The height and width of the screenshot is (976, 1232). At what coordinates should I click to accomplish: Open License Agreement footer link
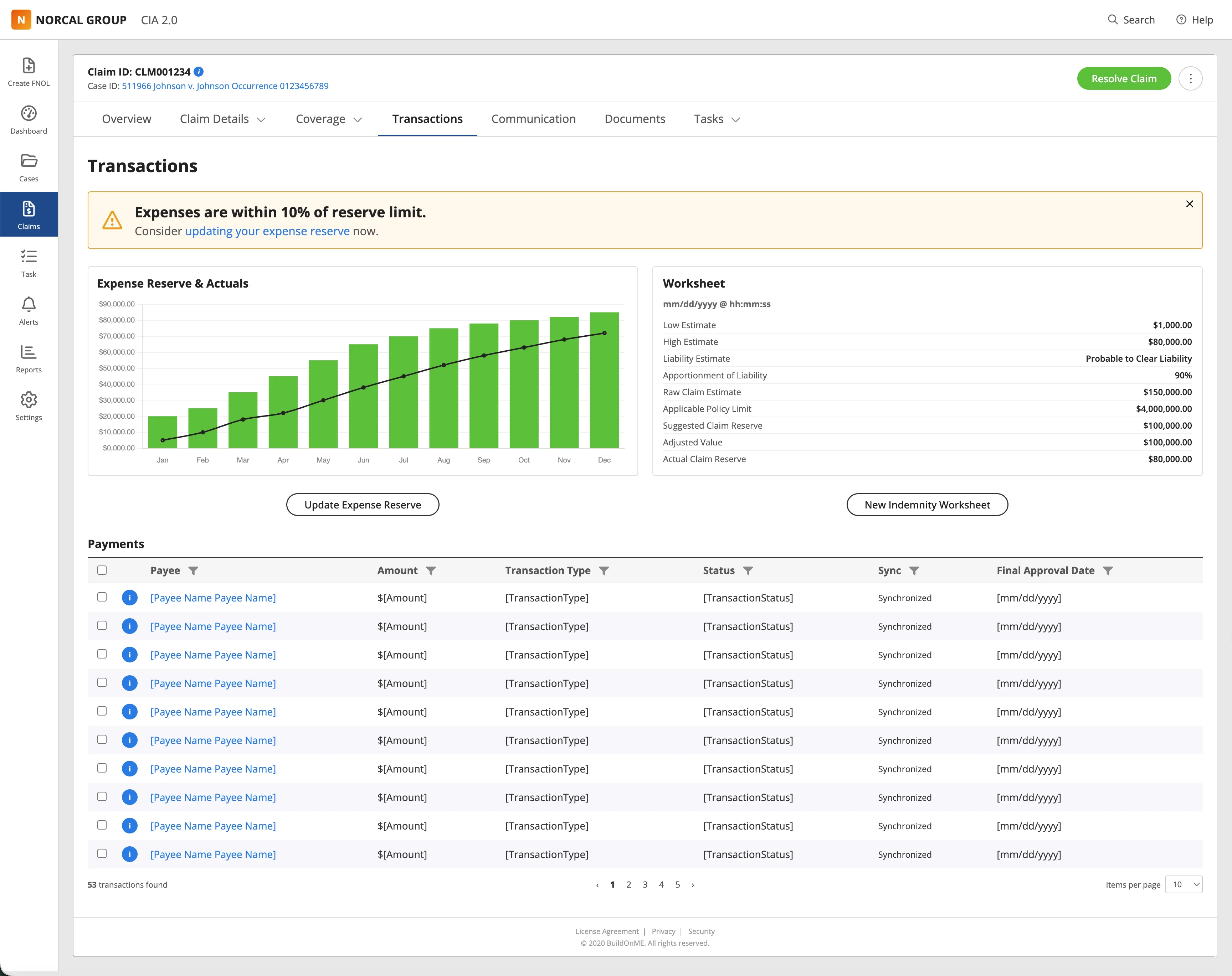[607, 931]
